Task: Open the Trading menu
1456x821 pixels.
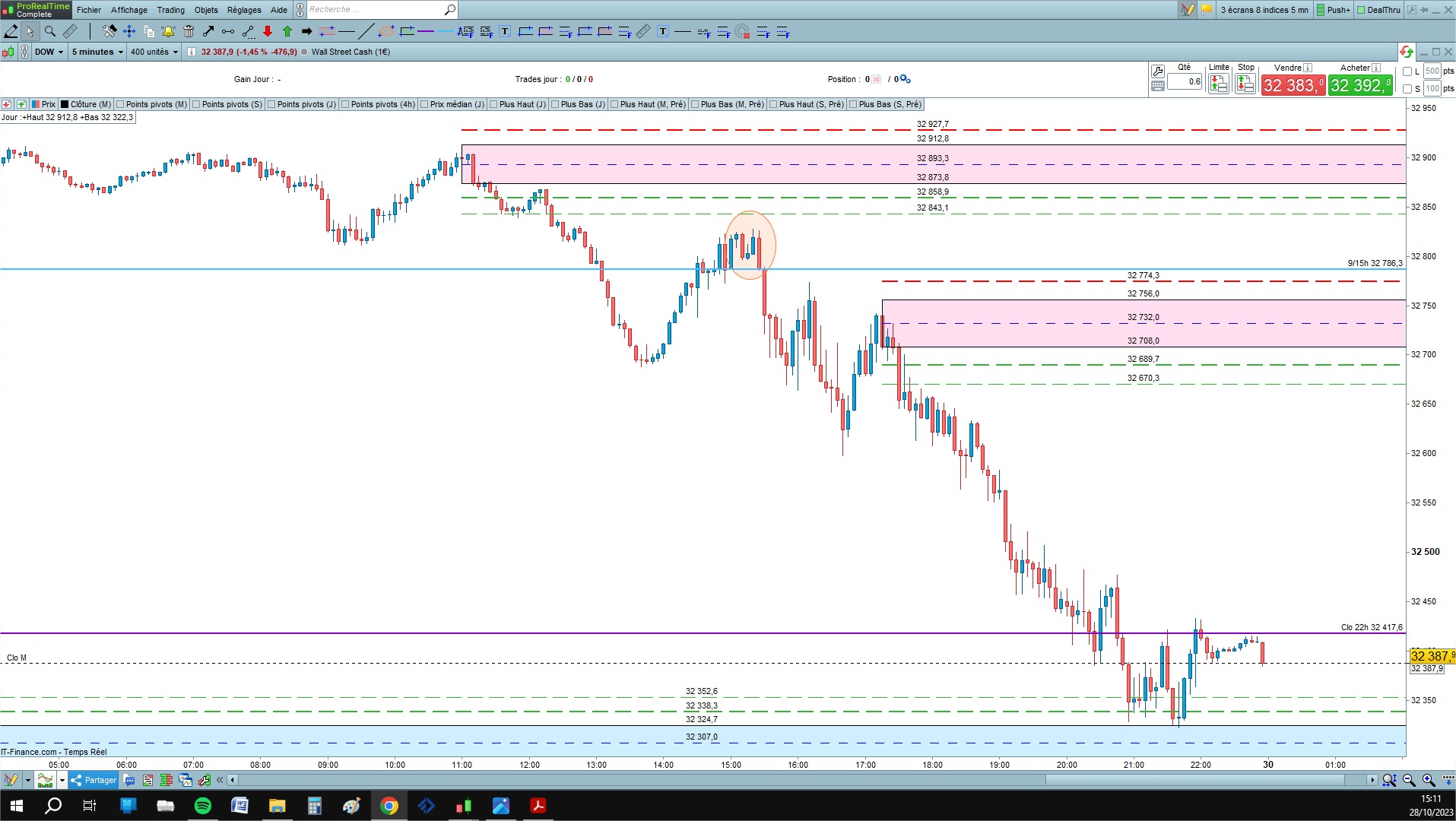Action: (x=171, y=10)
